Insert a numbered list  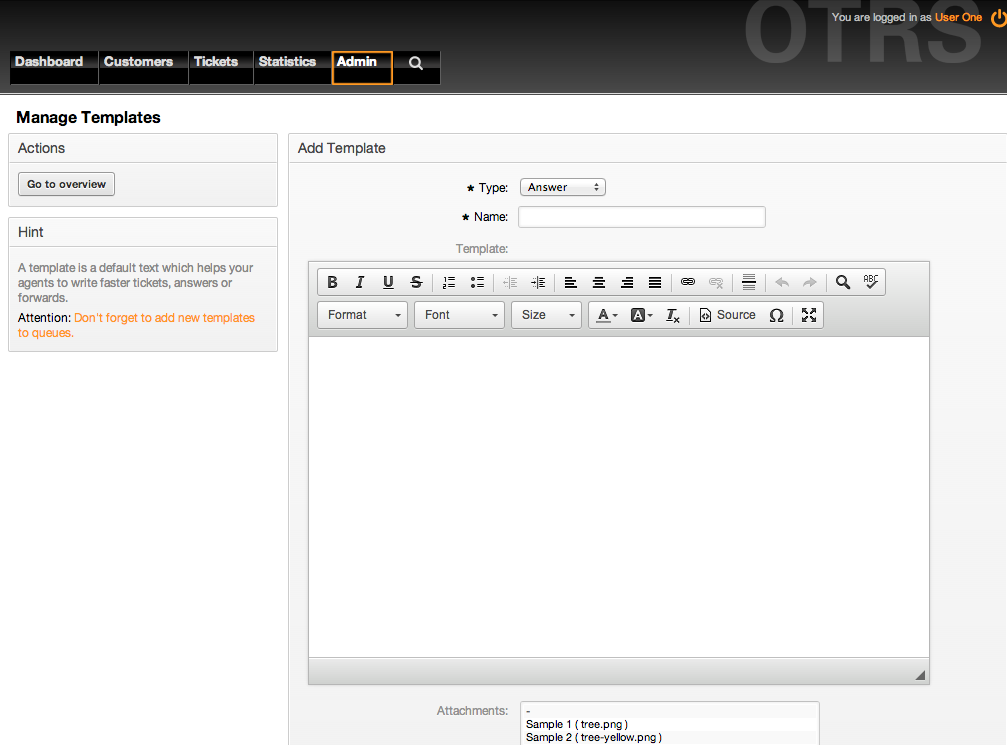[x=449, y=283]
